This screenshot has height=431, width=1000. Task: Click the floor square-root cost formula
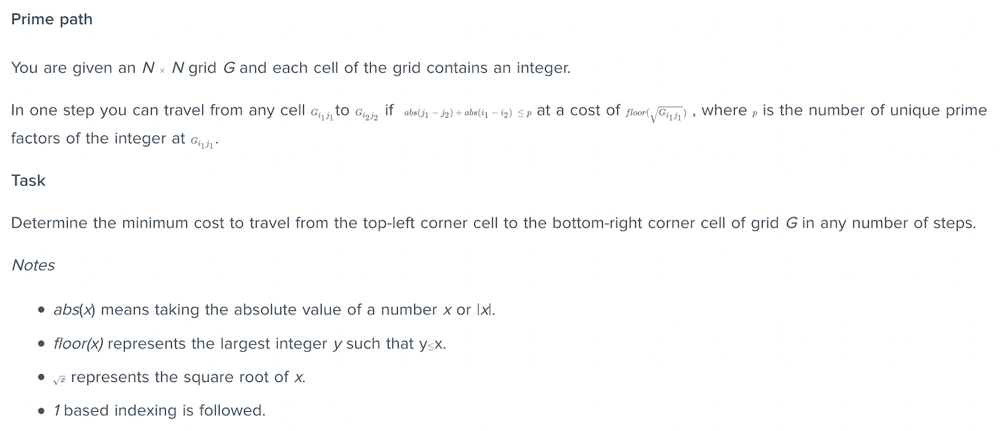click(656, 113)
